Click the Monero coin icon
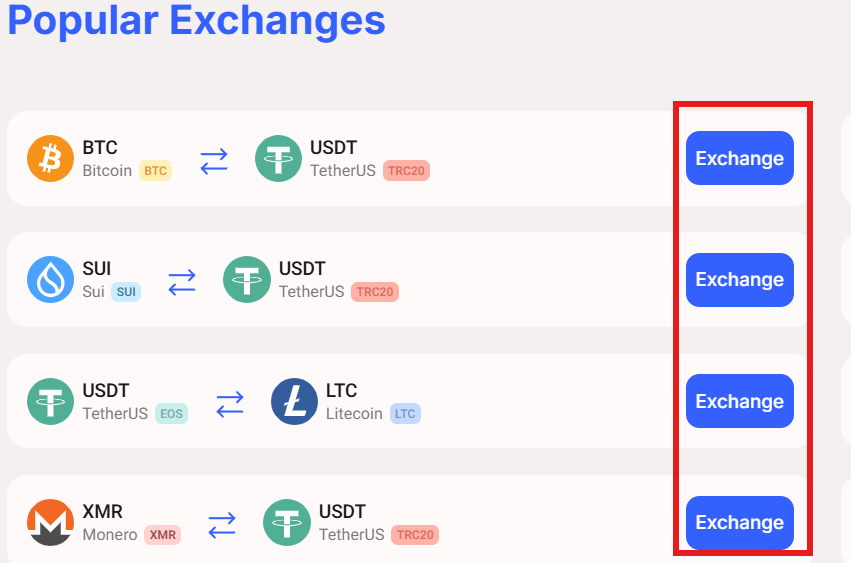This screenshot has width=851, height=563. coord(50,522)
